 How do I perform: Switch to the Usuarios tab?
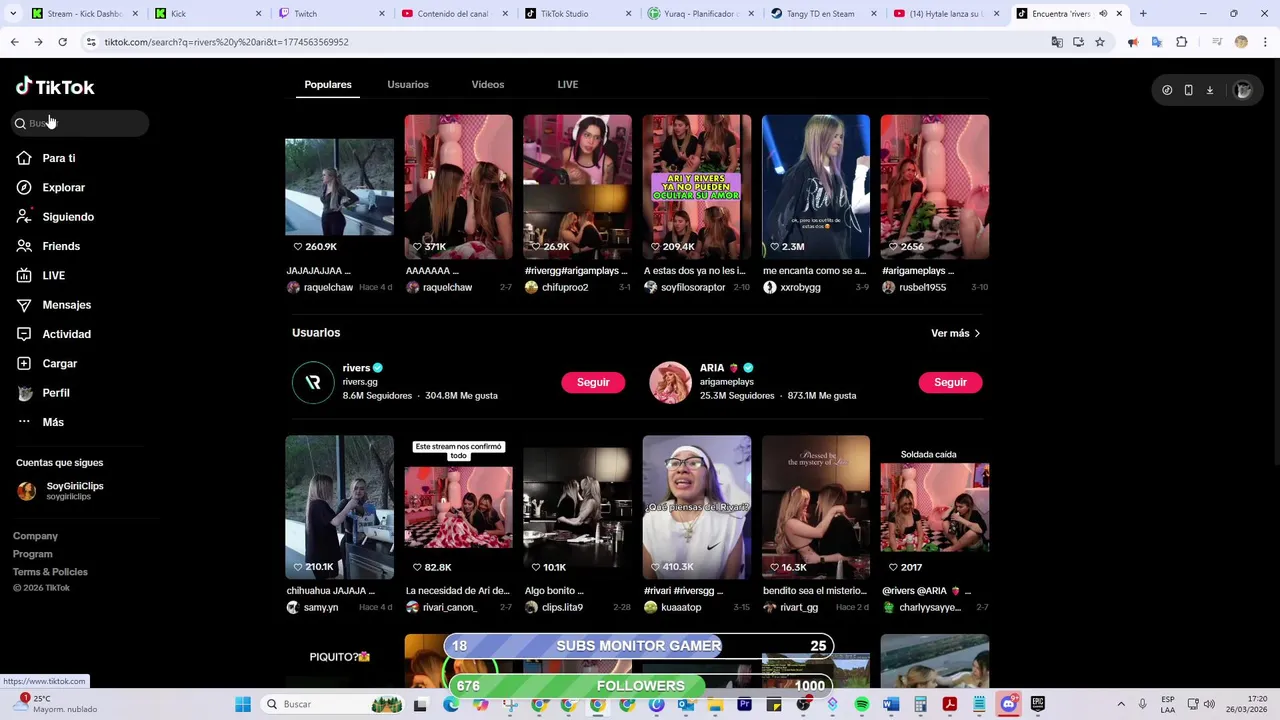pos(408,85)
